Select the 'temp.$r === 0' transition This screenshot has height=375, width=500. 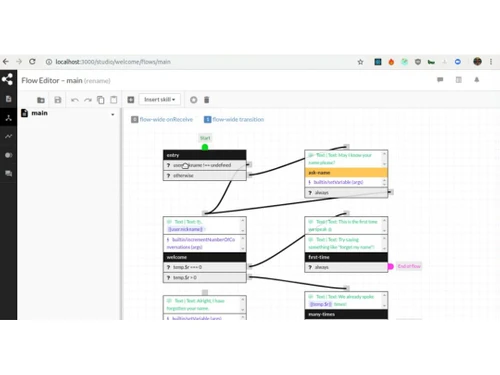tap(205, 267)
